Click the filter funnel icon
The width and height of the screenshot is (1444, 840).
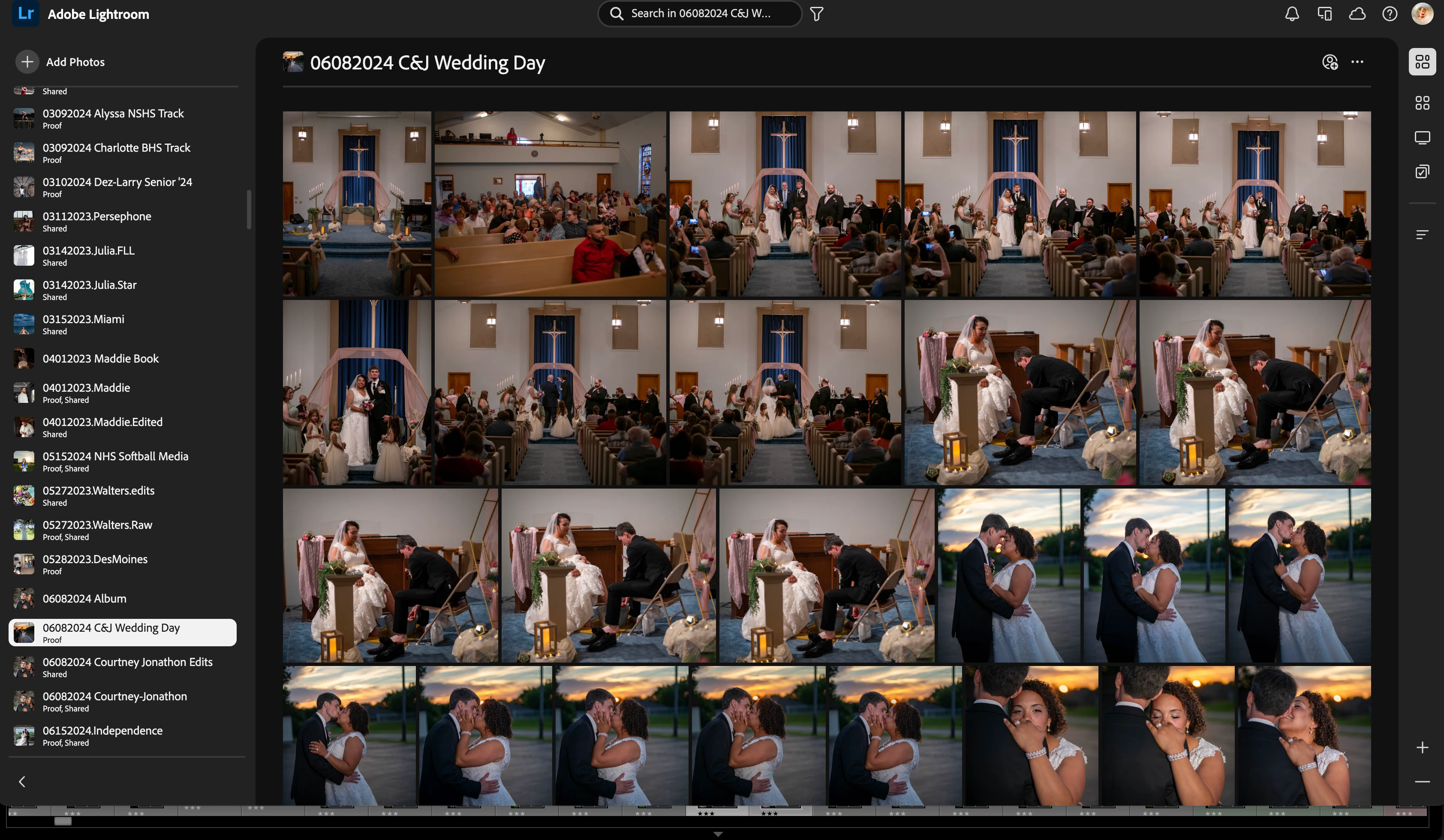817,14
